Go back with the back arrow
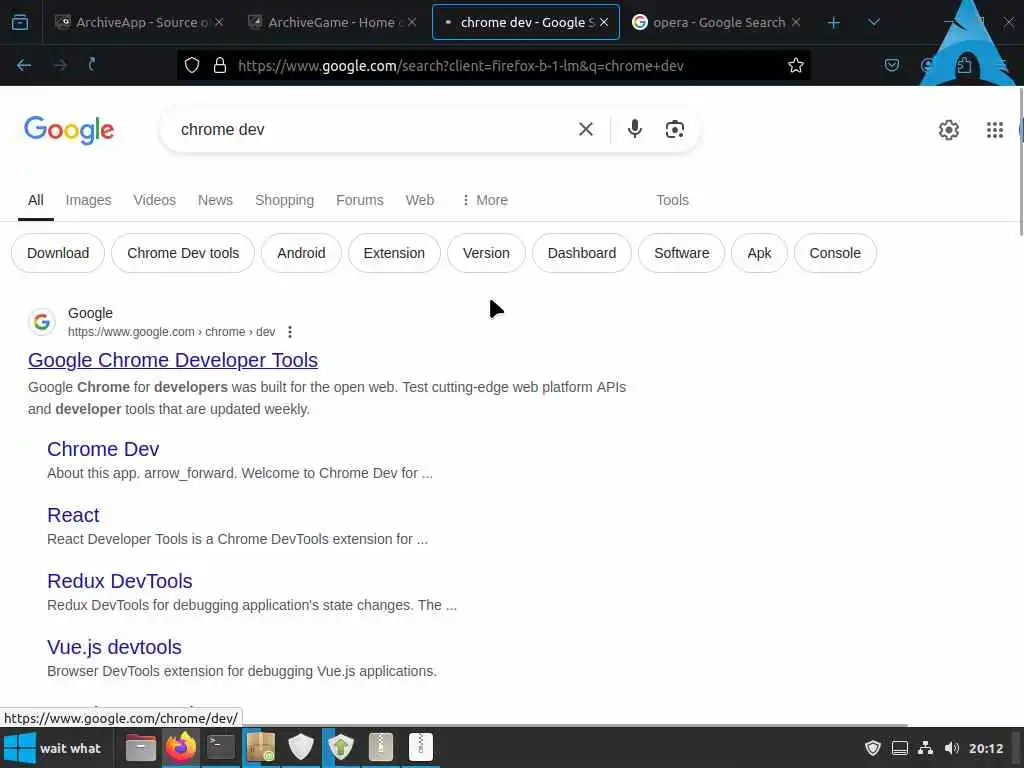This screenshot has height=768, width=1024. 24,65
